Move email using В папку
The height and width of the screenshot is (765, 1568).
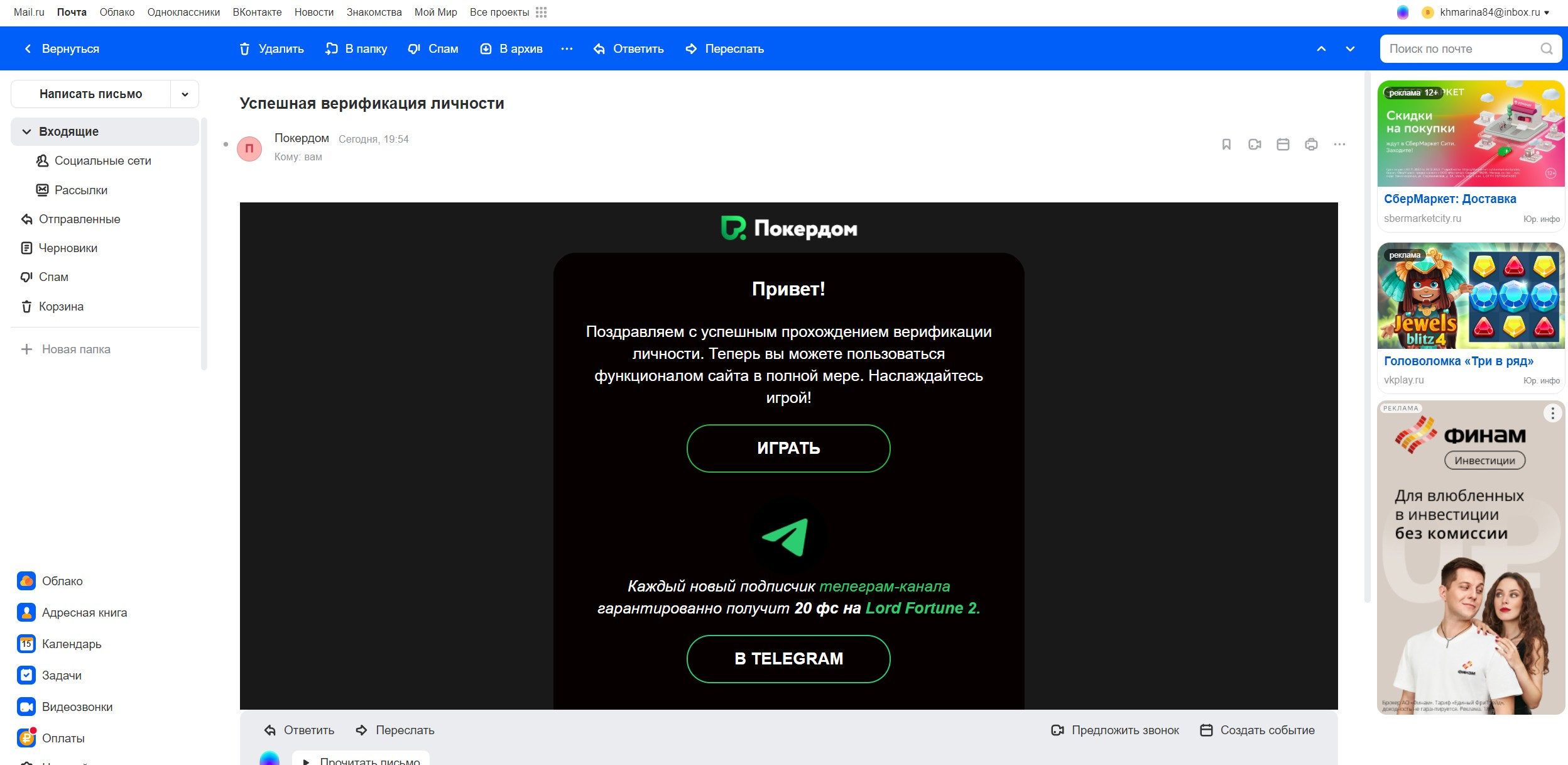tap(356, 48)
